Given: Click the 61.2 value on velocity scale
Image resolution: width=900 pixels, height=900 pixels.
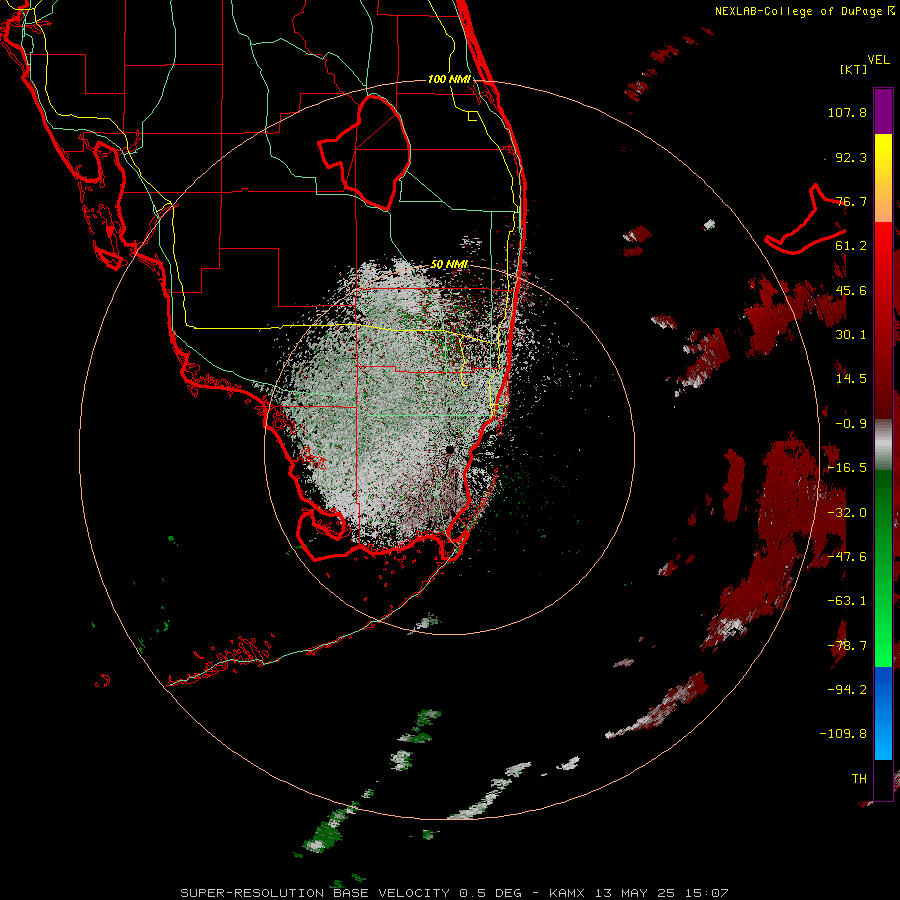Looking at the screenshot, I should [x=851, y=246].
